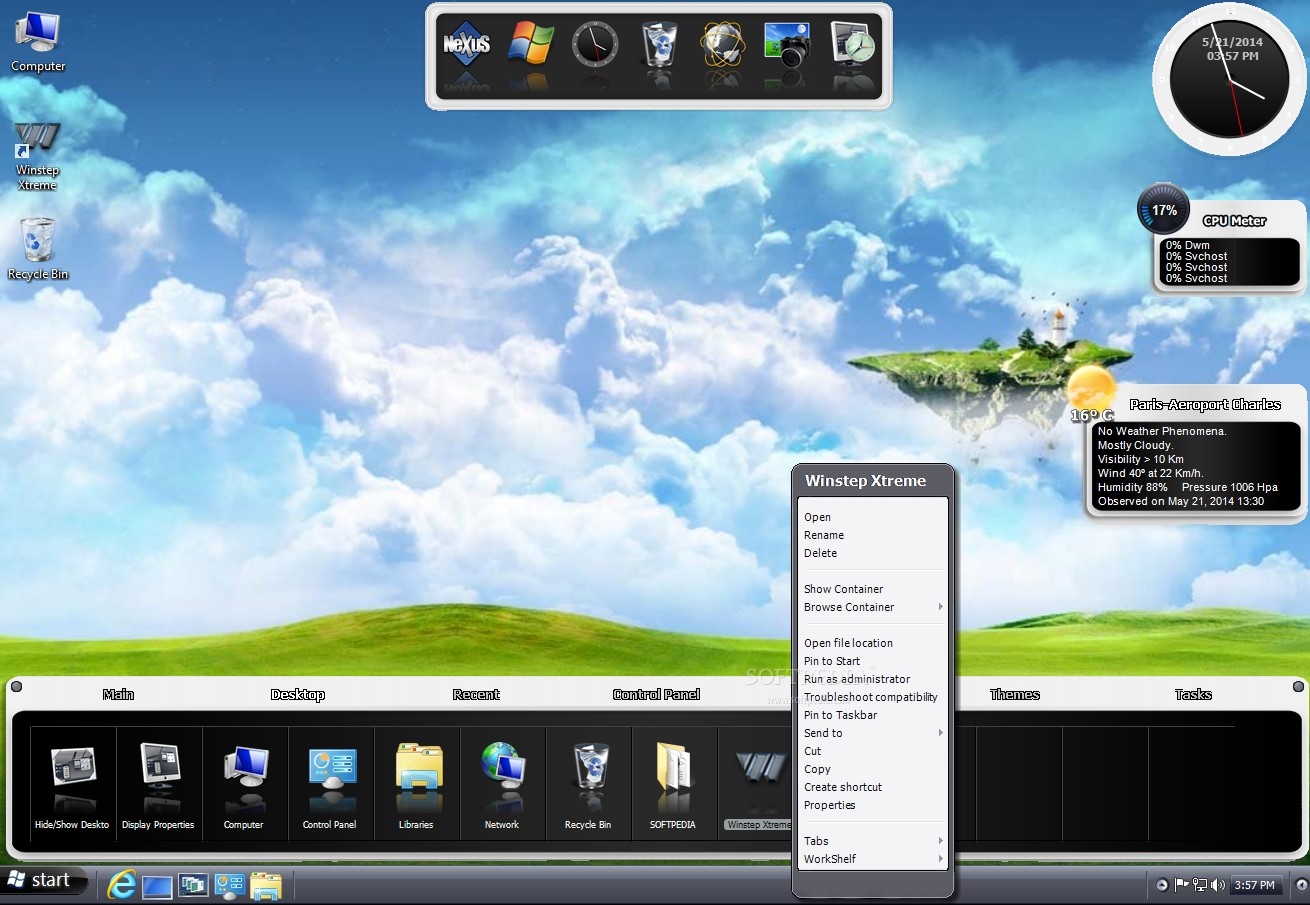Launch Internet Explorer from the taskbar
This screenshot has width=1310, height=905.
pos(122,885)
